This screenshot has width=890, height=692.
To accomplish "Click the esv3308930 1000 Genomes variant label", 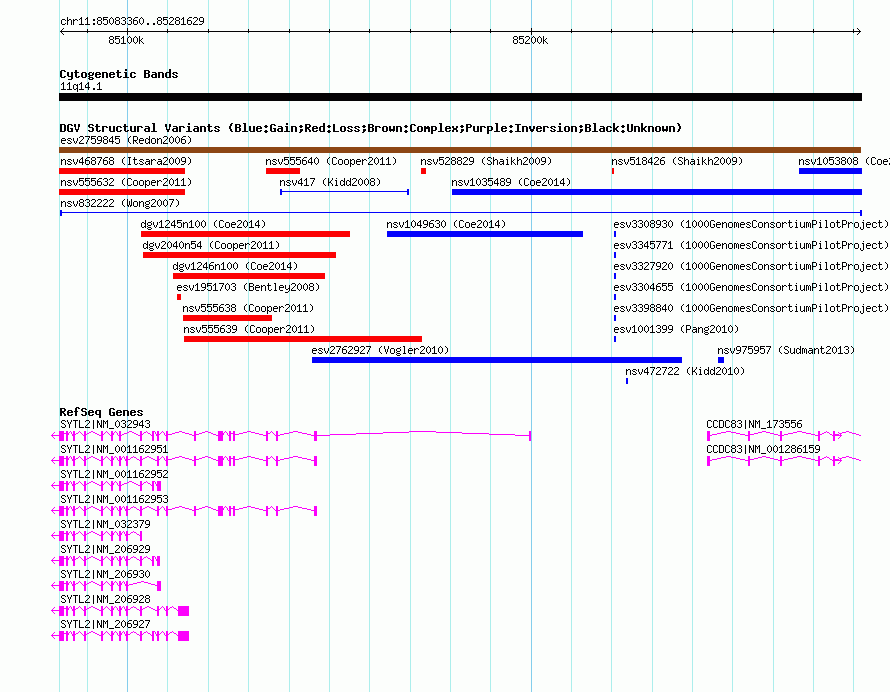I will coord(751,224).
